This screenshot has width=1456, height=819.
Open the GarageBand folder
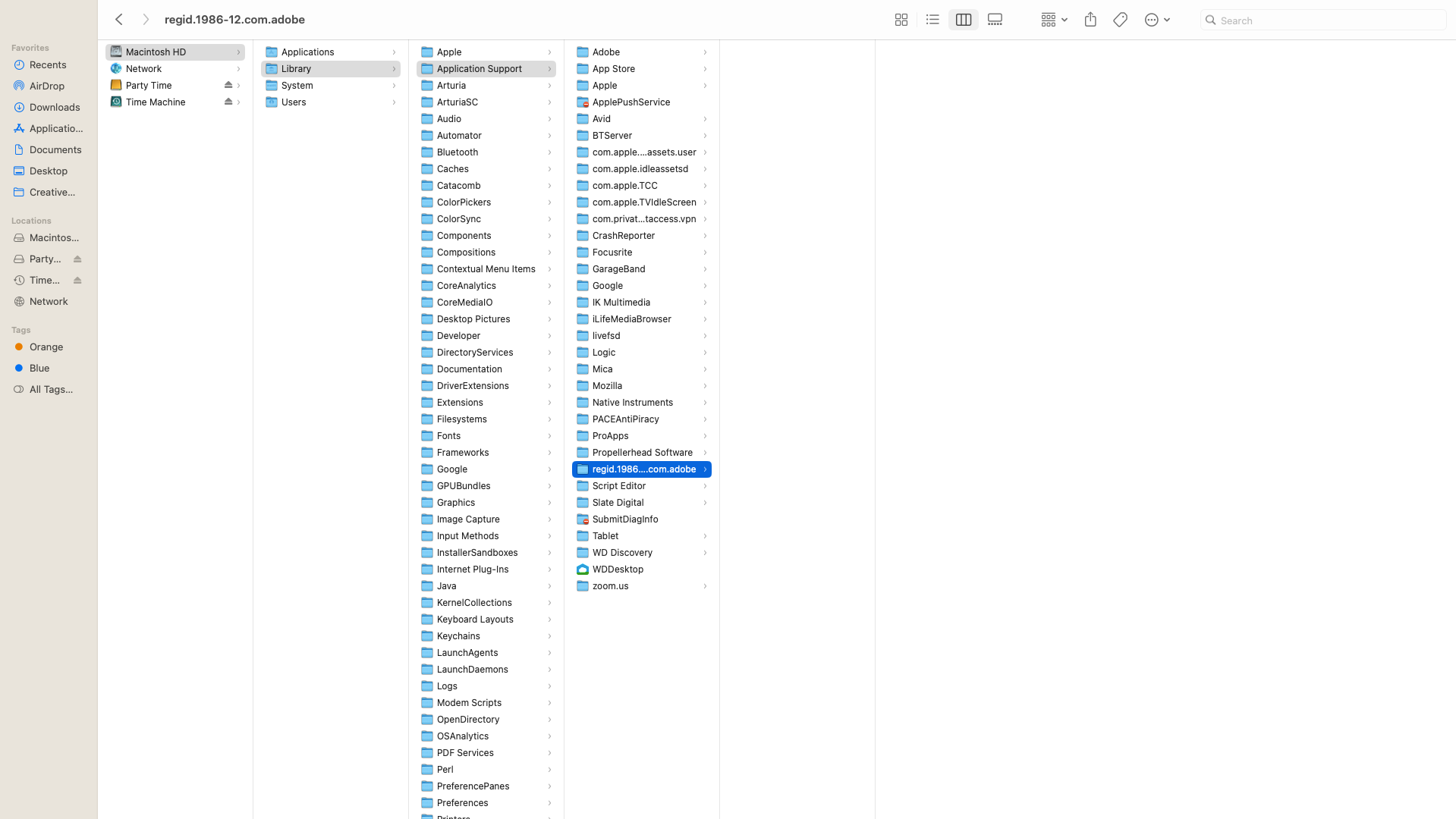click(x=642, y=269)
